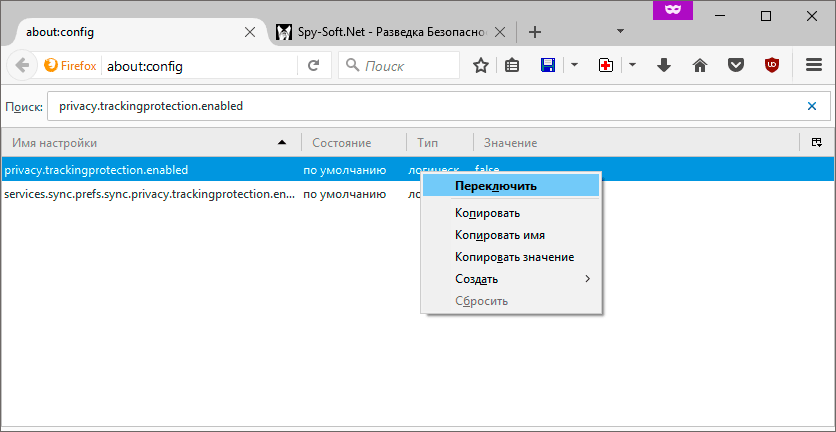
Task: Go to the Home page icon
Action: point(700,66)
